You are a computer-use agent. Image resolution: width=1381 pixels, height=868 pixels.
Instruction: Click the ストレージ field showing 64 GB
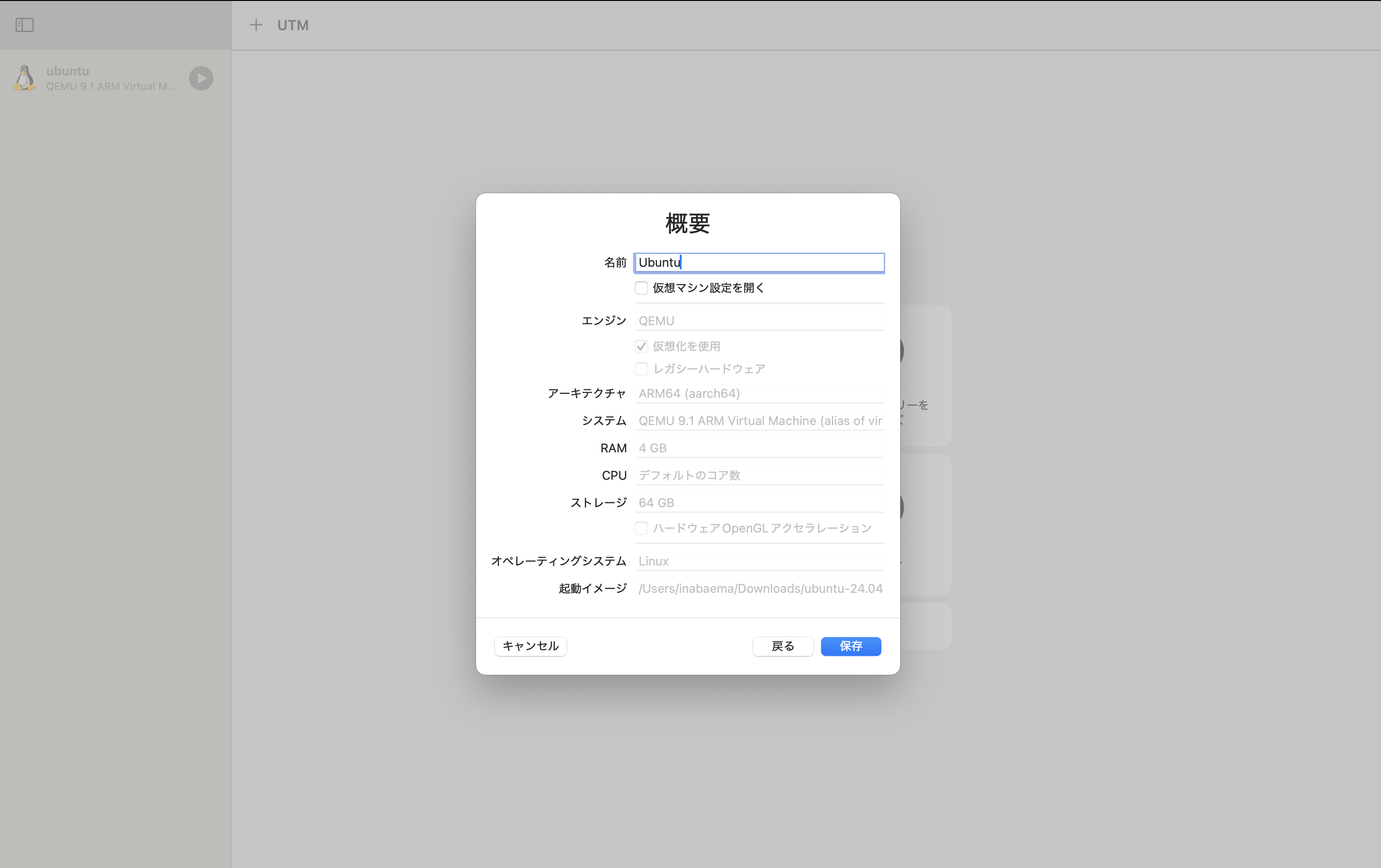[x=758, y=502]
